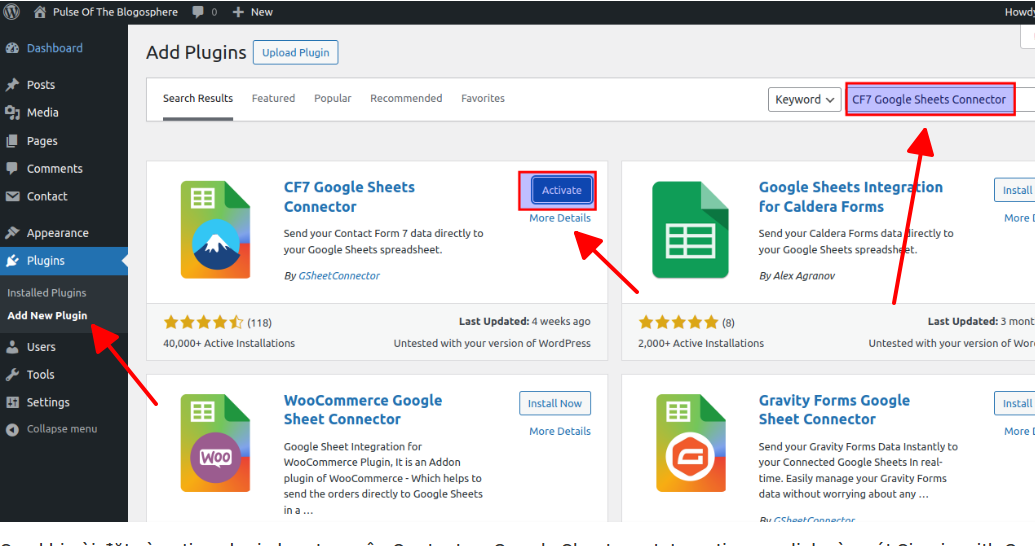Click the Comments bubble icon in sidebar

(13, 168)
